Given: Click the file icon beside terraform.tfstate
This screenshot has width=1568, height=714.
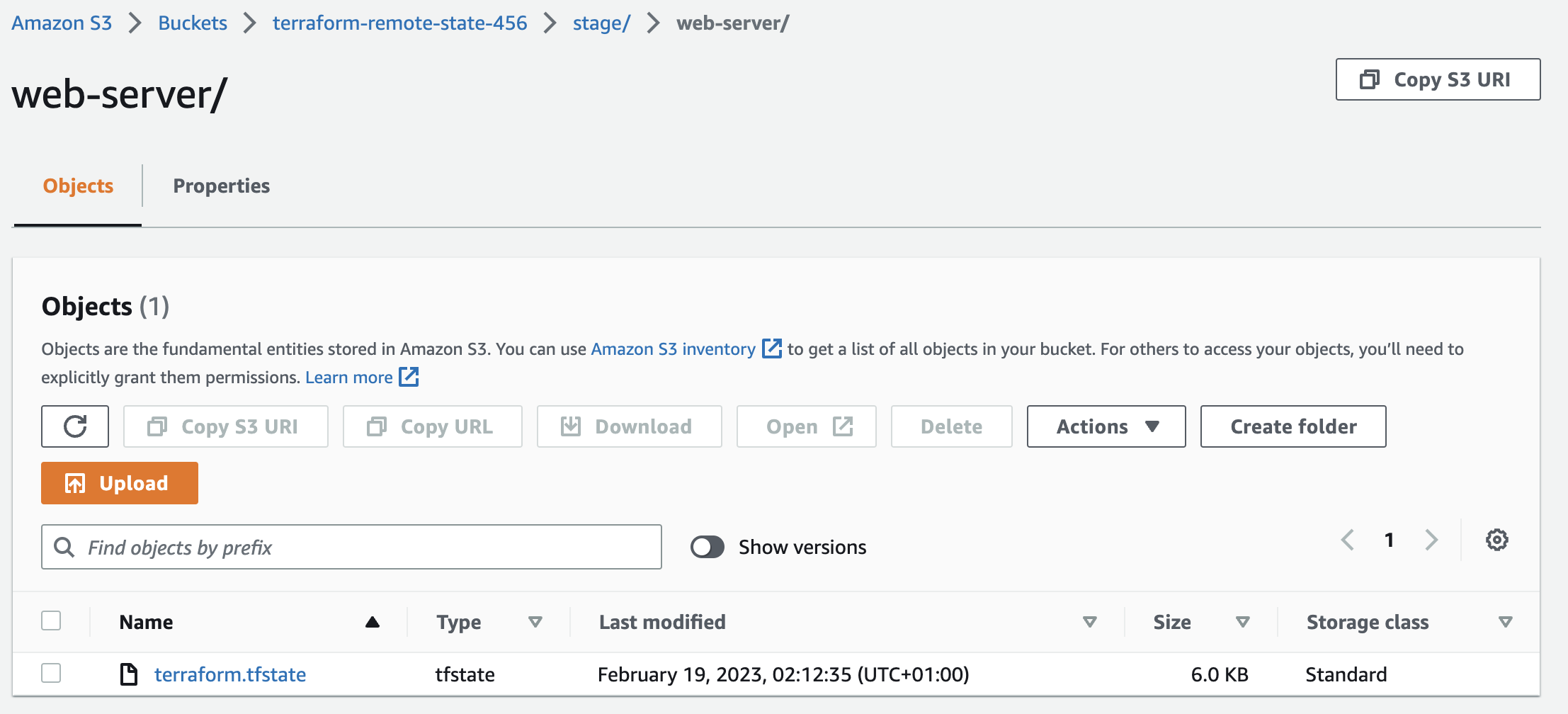Looking at the screenshot, I should [x=129, y=674].
